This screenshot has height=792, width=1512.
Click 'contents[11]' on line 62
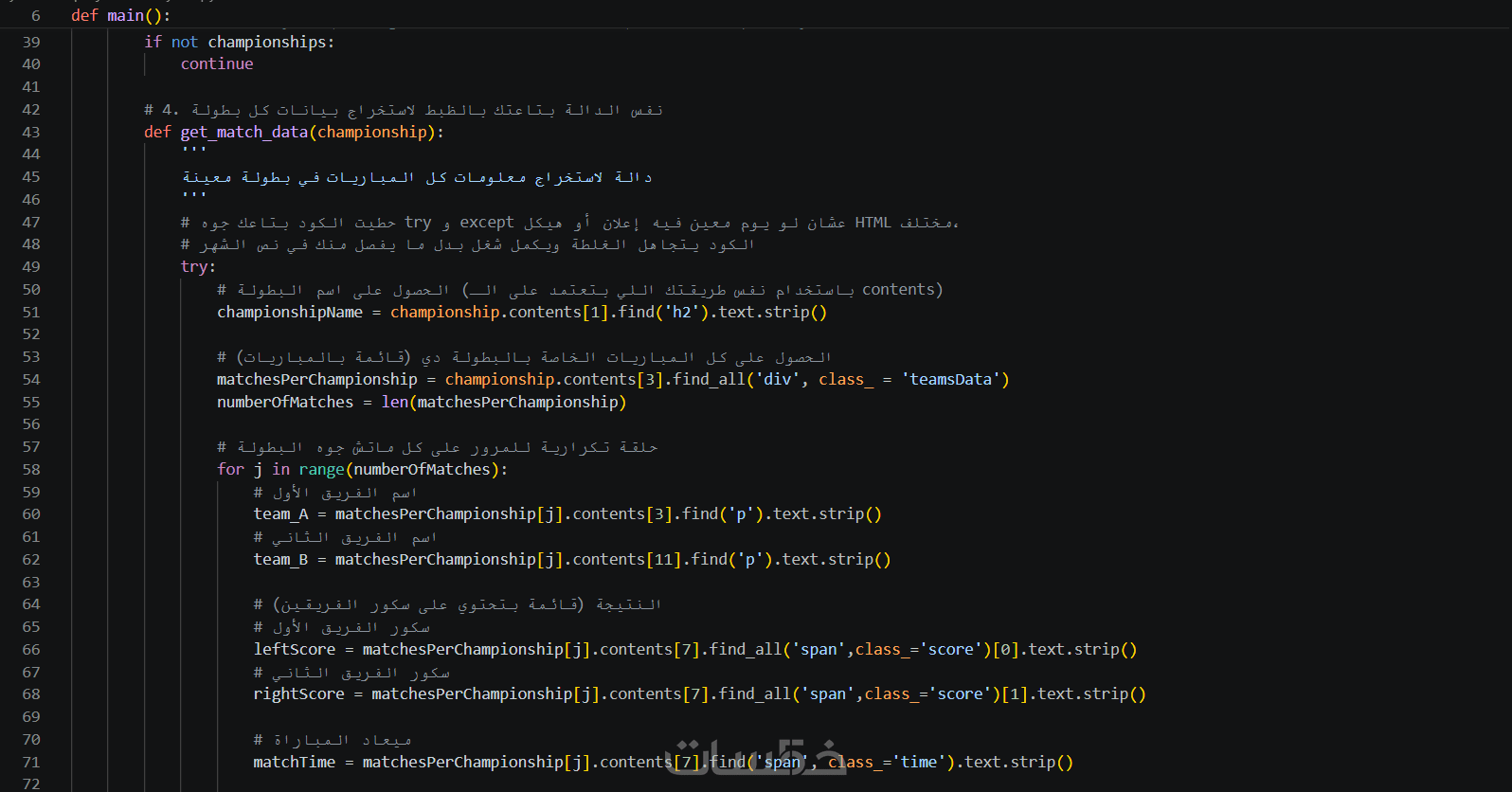627,559
